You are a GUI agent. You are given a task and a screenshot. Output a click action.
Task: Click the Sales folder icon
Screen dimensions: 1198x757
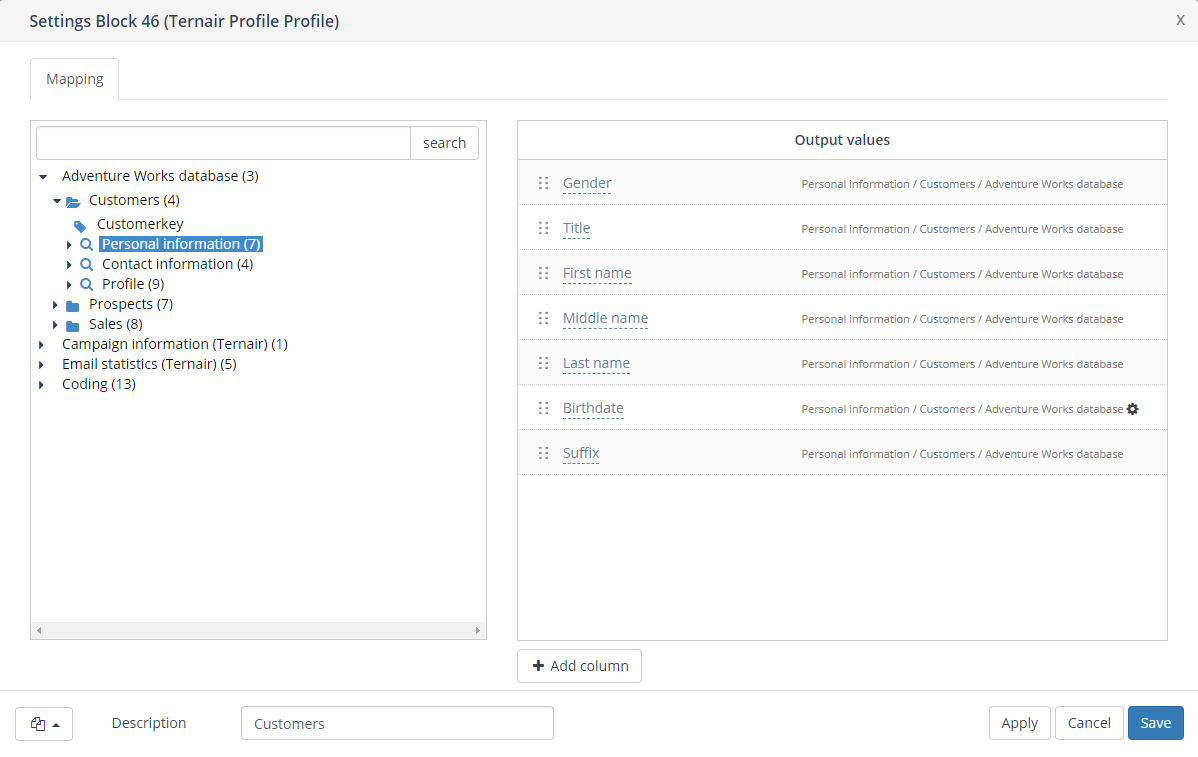(73, 325)
